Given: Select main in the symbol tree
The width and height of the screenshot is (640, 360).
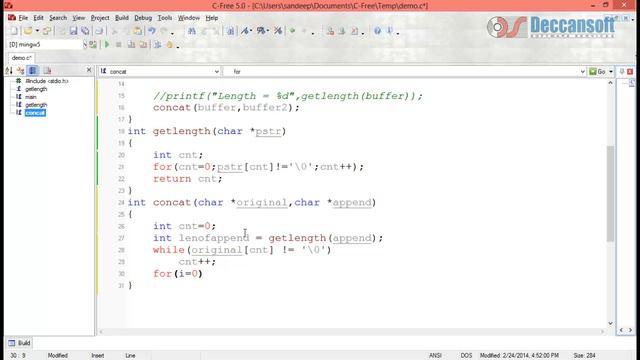Looking at the screenshot, I should [31, 97].
